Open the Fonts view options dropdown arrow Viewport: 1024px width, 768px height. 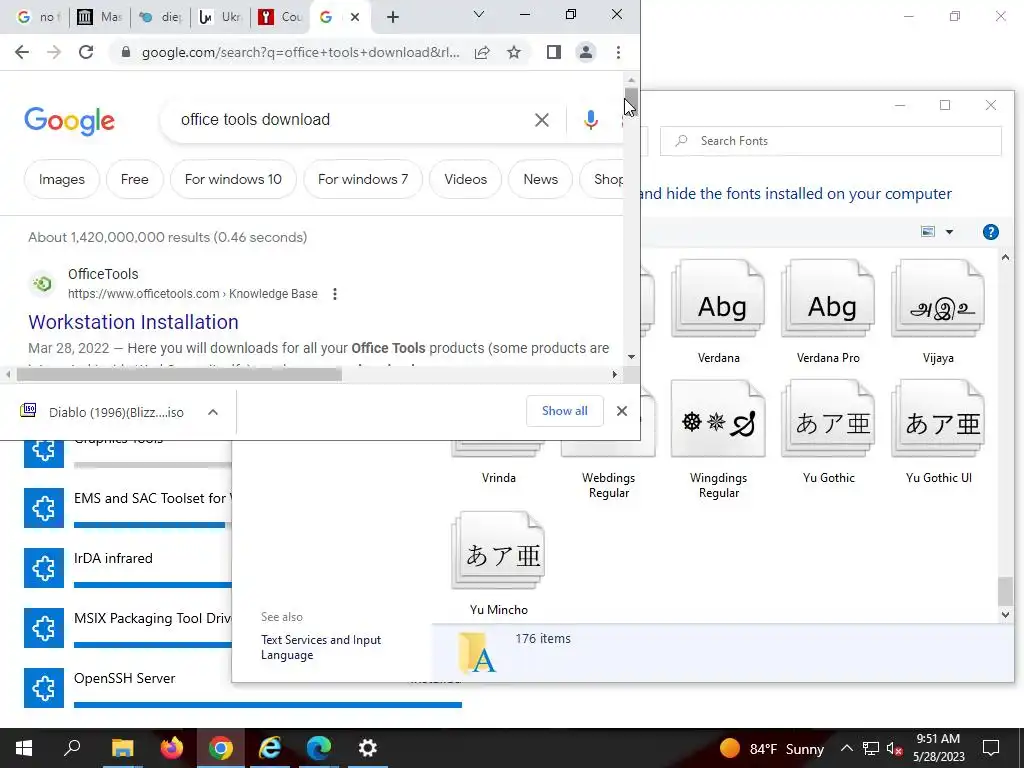[950, 232]
